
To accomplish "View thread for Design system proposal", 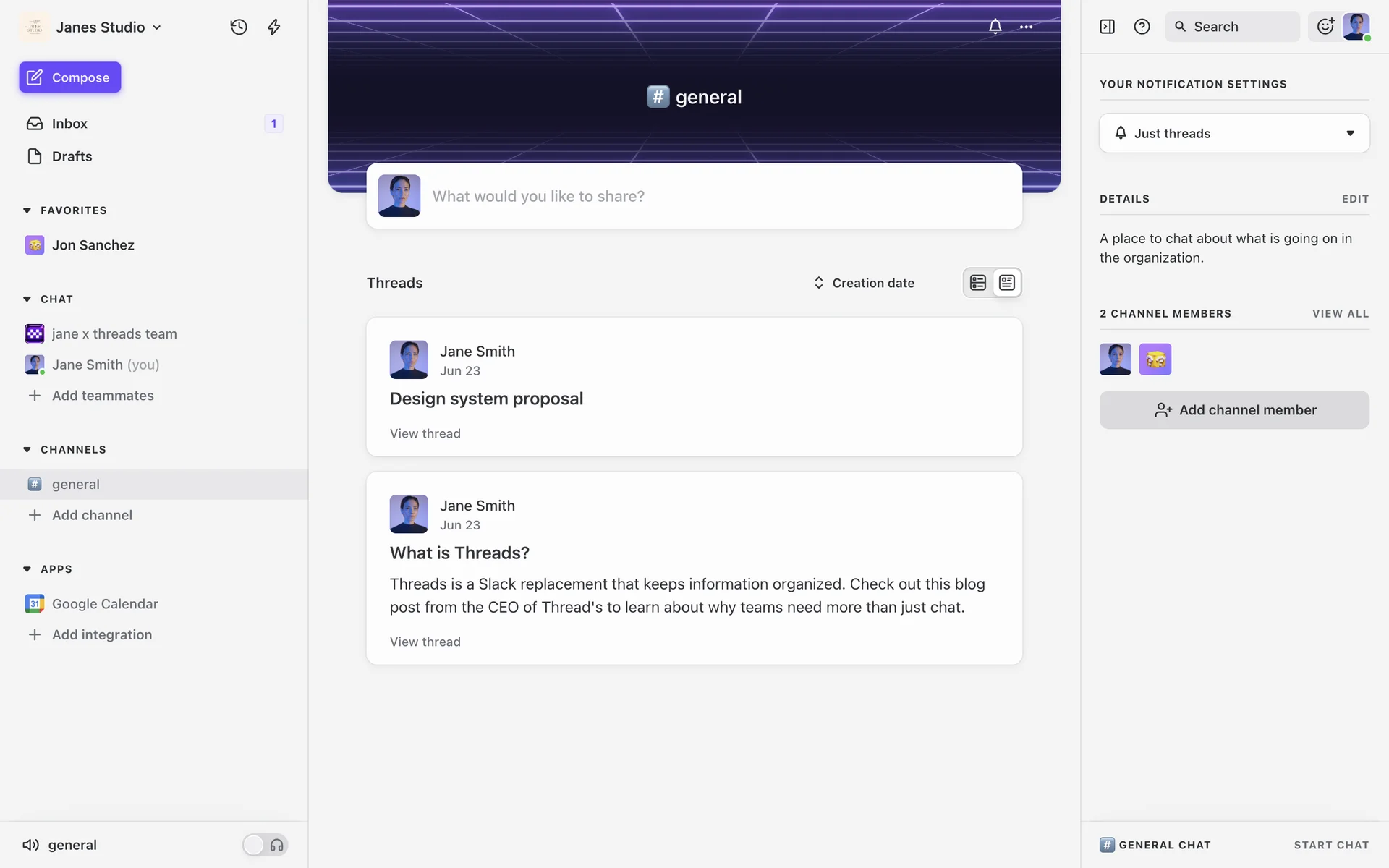I will pos(425,433).
